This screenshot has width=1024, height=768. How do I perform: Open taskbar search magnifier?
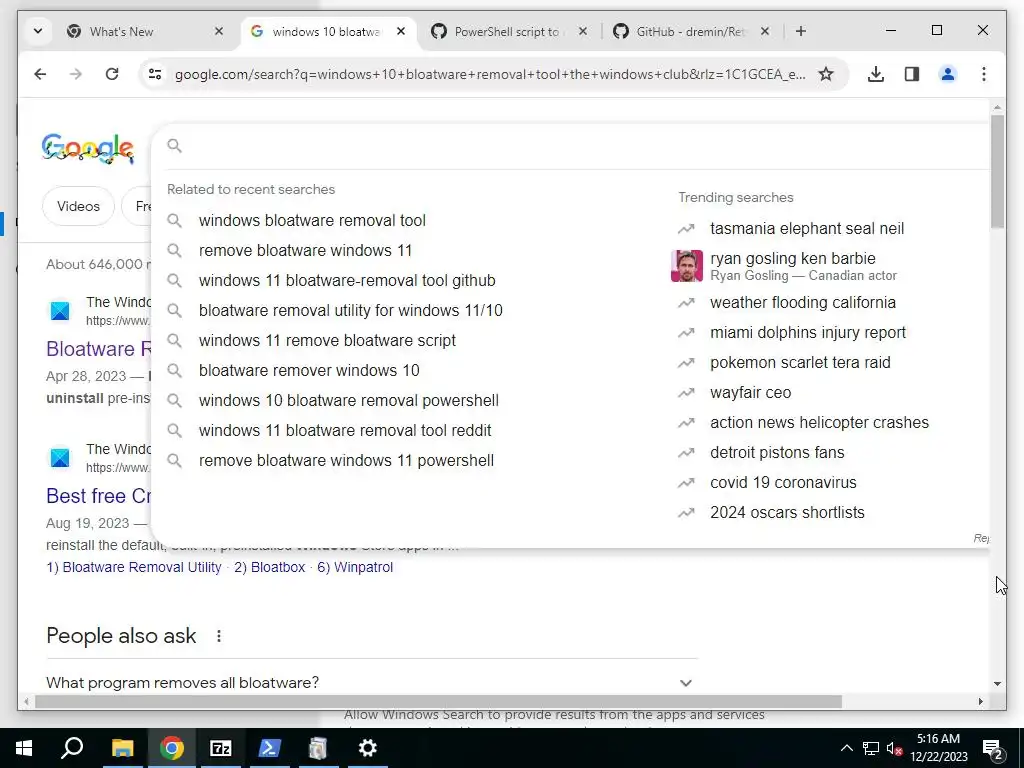72,748
